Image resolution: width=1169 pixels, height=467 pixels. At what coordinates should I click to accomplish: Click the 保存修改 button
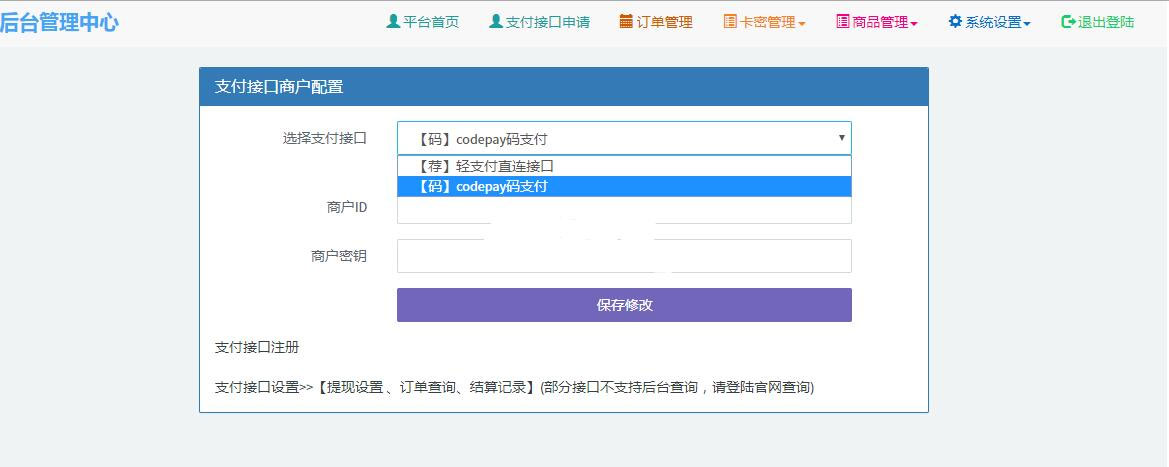point(624,305)
